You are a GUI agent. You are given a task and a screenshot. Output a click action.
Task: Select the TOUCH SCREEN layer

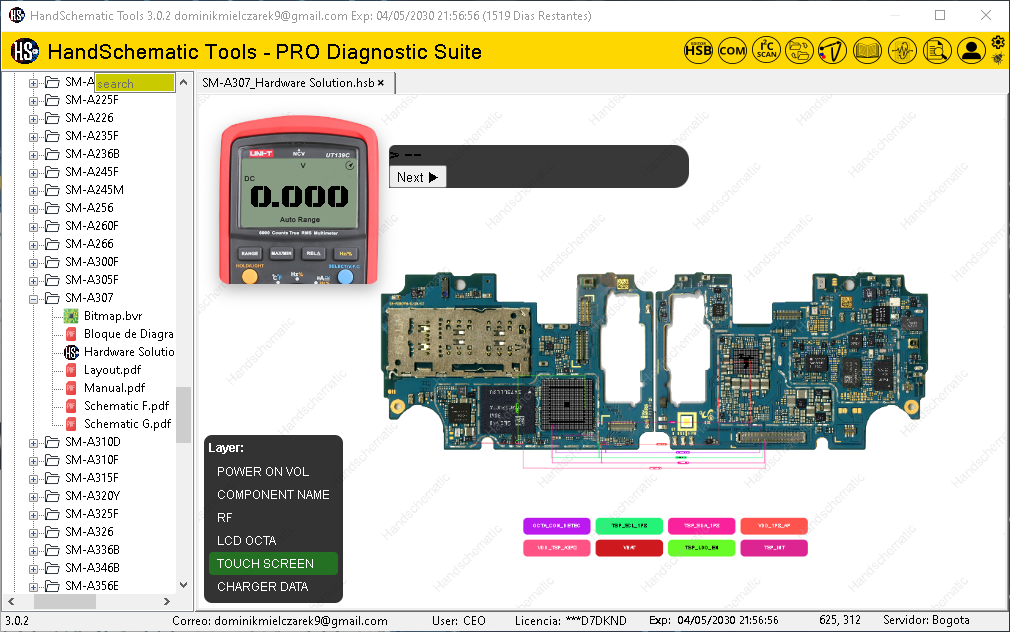coord(273,564)
